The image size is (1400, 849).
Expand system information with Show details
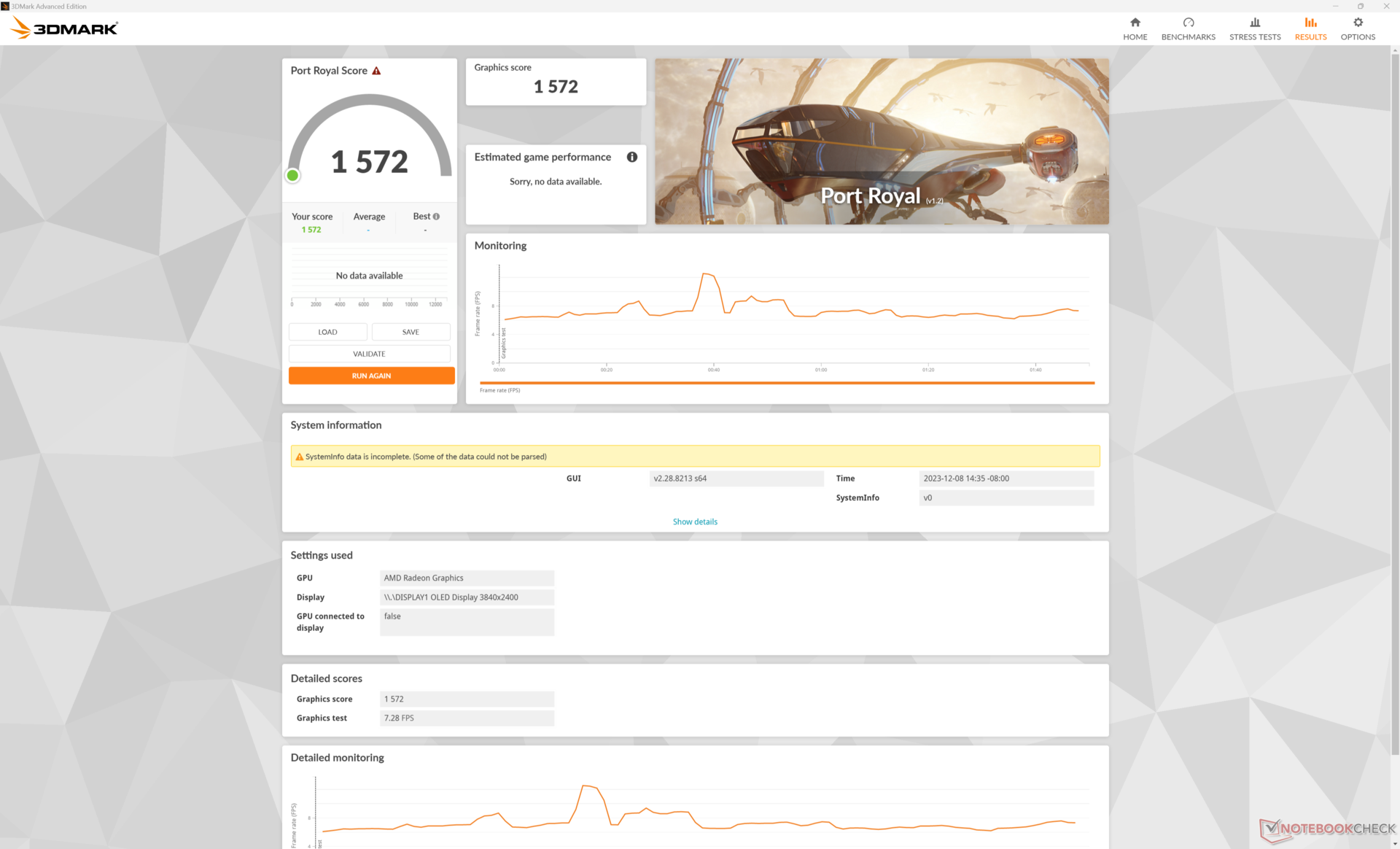(x=694, y=522)
